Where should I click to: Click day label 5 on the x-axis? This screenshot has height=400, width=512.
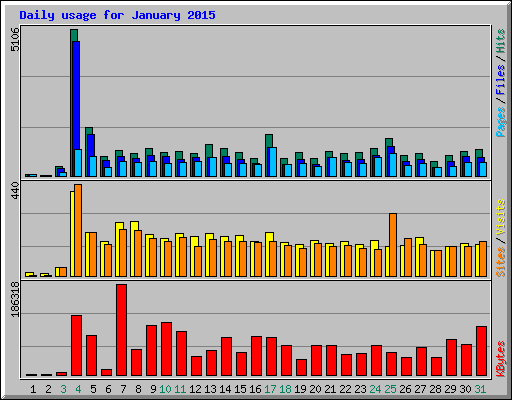click(x=93, y=389)
